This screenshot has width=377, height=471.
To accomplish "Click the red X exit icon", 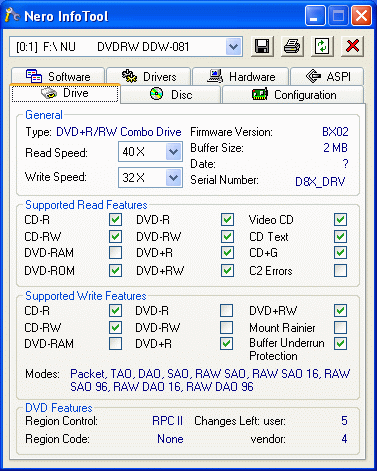I will [x=352, y=46].
